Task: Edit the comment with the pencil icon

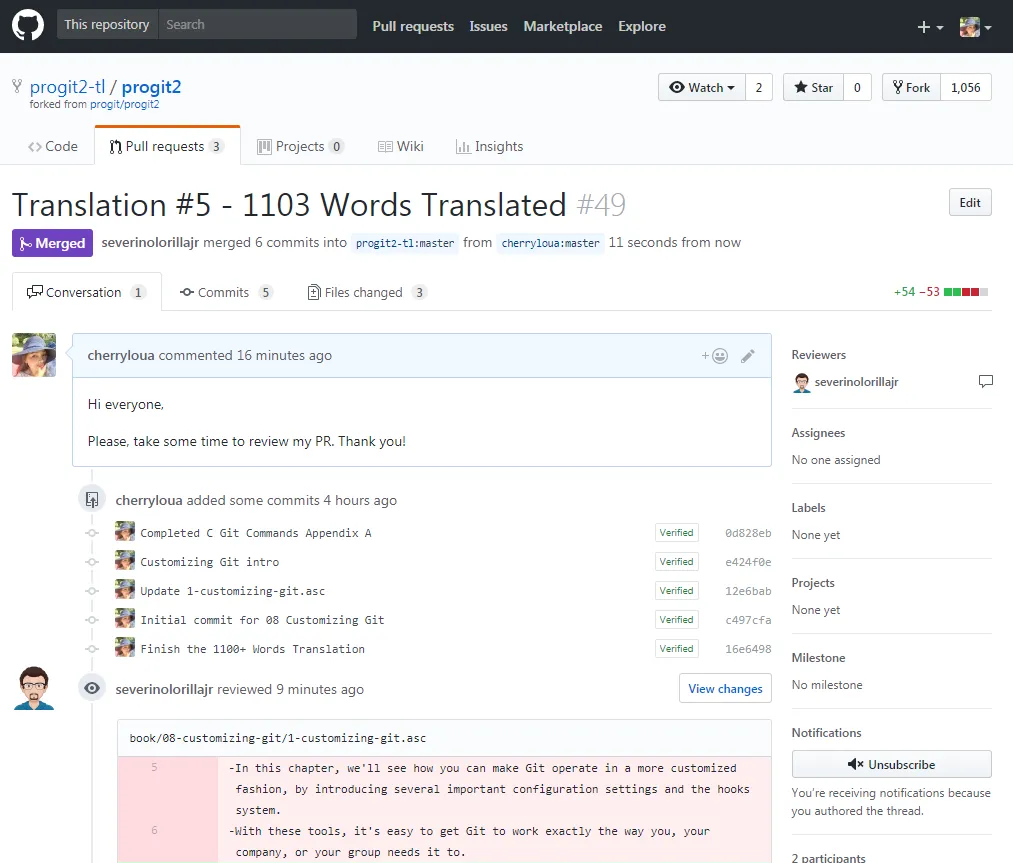Action: click(x=747, y=356)
